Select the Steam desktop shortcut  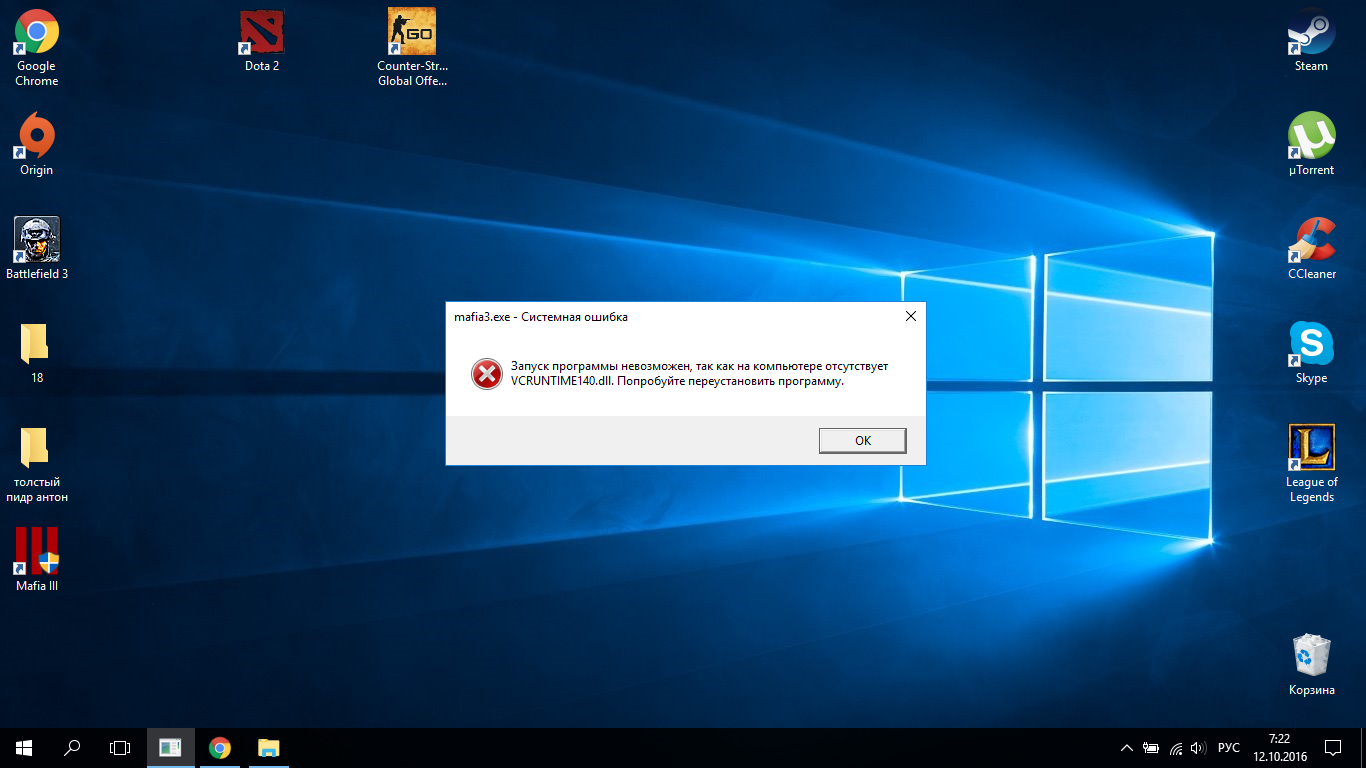tap(1311, 42)
